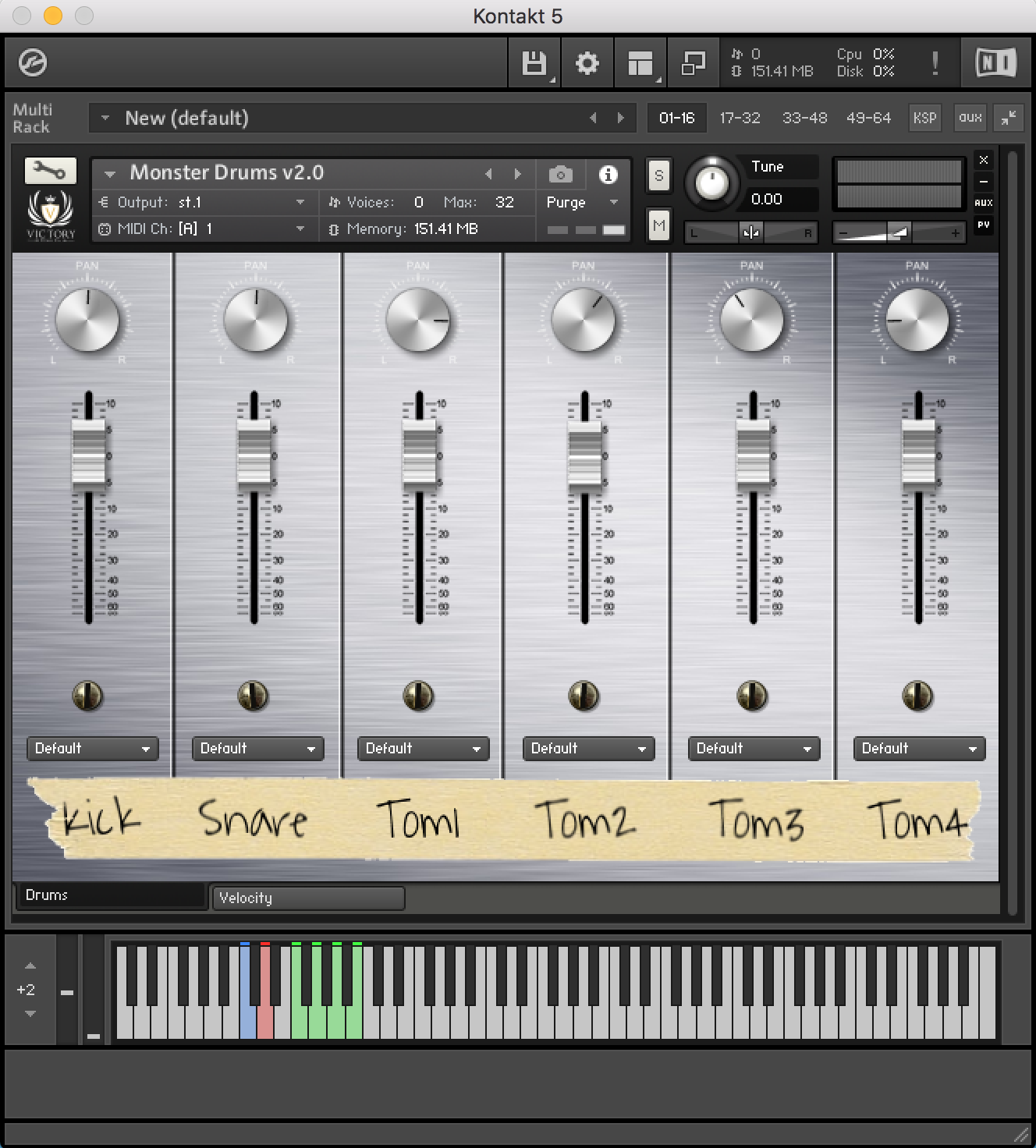Screen dimensions: 1036x1148
Task: Switch to the Drums tab
Action: point(111,895)
